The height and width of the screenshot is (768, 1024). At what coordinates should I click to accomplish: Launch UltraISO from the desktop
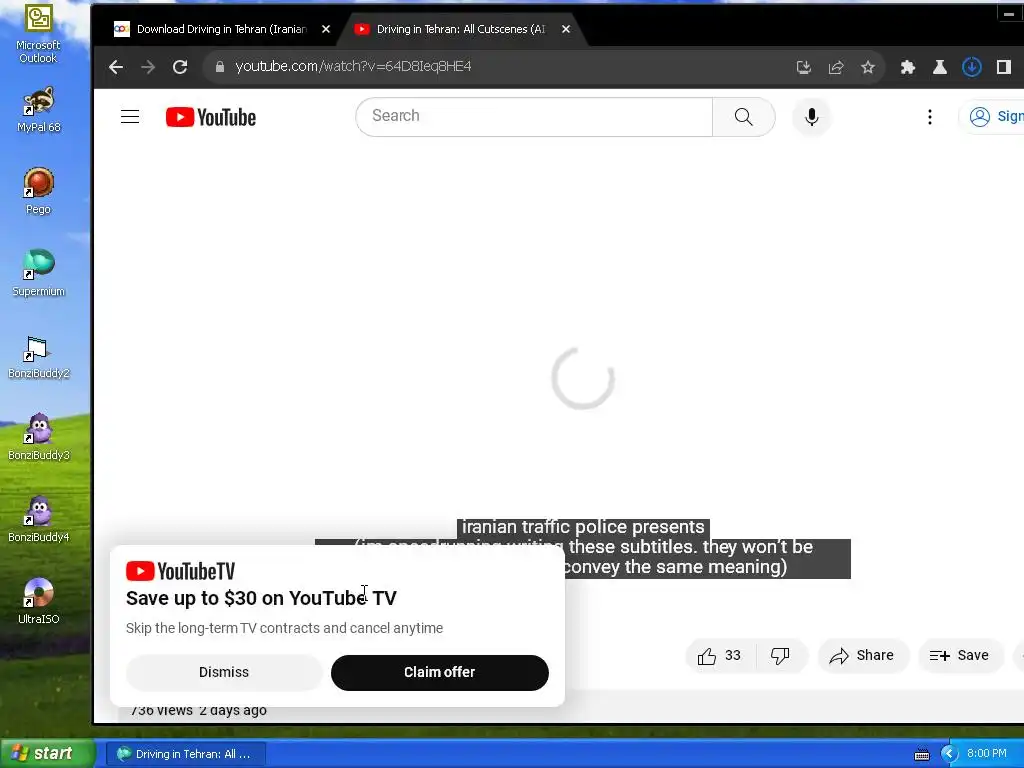click(x=39, y=601)
